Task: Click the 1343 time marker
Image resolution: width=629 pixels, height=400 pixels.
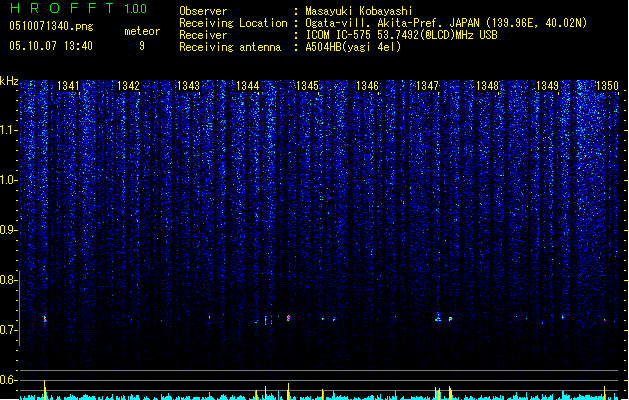Action: point(188,86)
